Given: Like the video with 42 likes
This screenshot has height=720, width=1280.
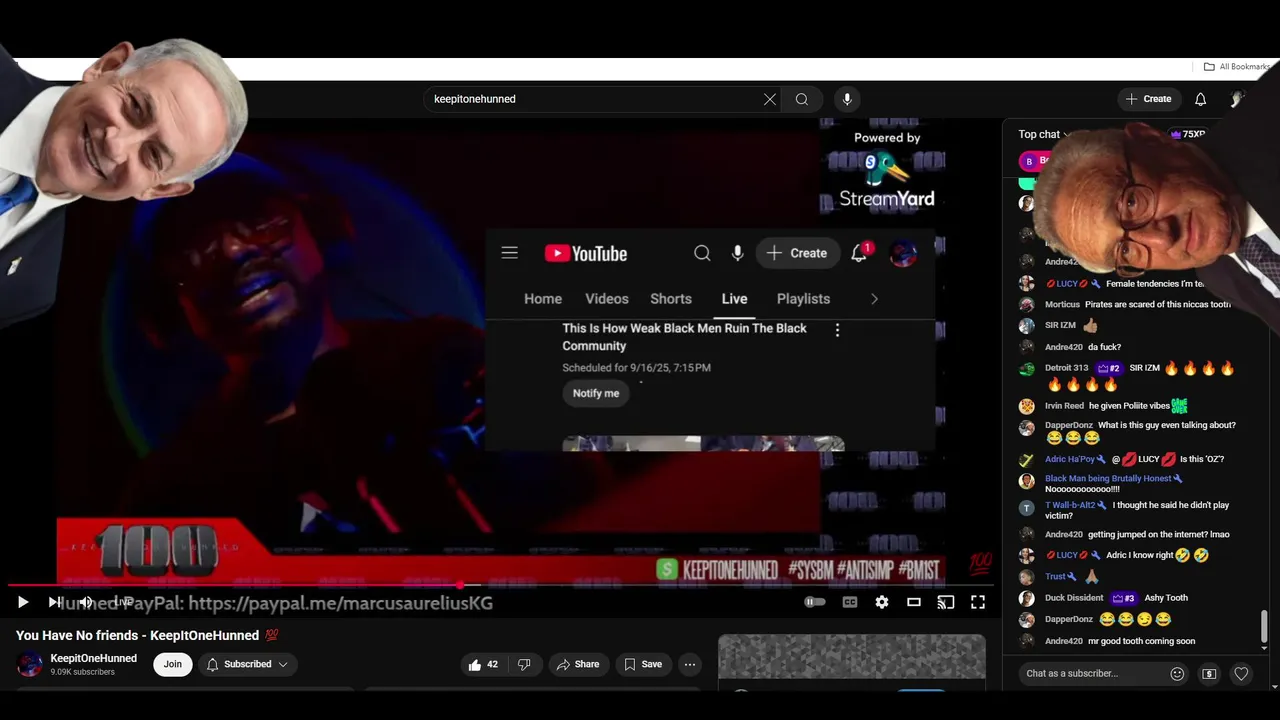Looking at the screenshot, I should (x=483, y=664).
